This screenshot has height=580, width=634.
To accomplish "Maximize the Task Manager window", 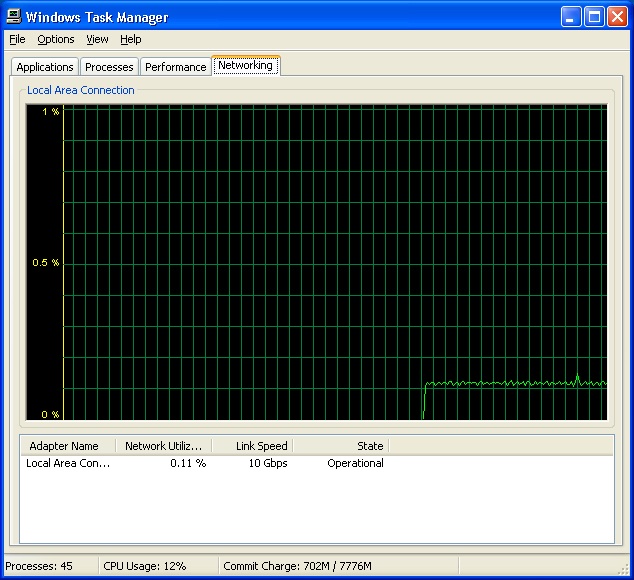I will tap(594, 17).
